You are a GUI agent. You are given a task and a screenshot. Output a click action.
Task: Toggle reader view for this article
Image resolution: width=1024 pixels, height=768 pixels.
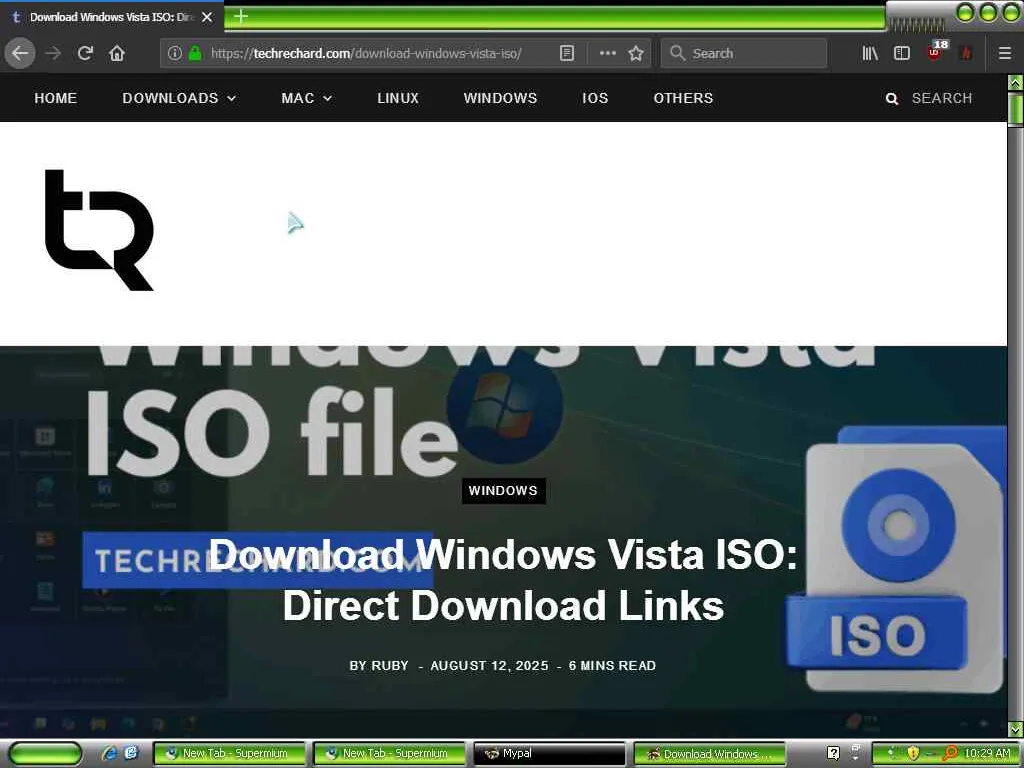[567, 53]
